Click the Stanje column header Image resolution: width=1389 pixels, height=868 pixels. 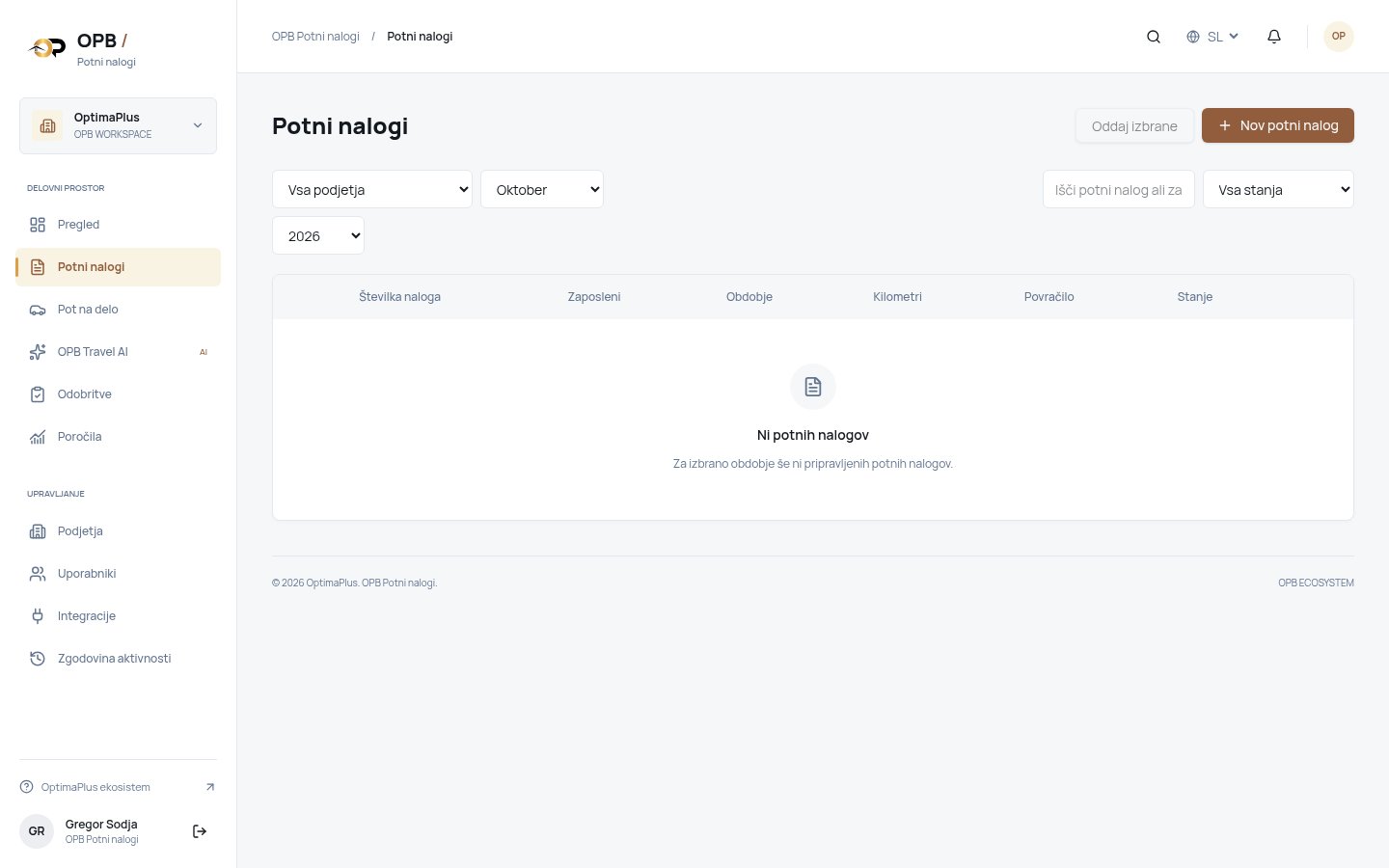(x=1194, y=297)
